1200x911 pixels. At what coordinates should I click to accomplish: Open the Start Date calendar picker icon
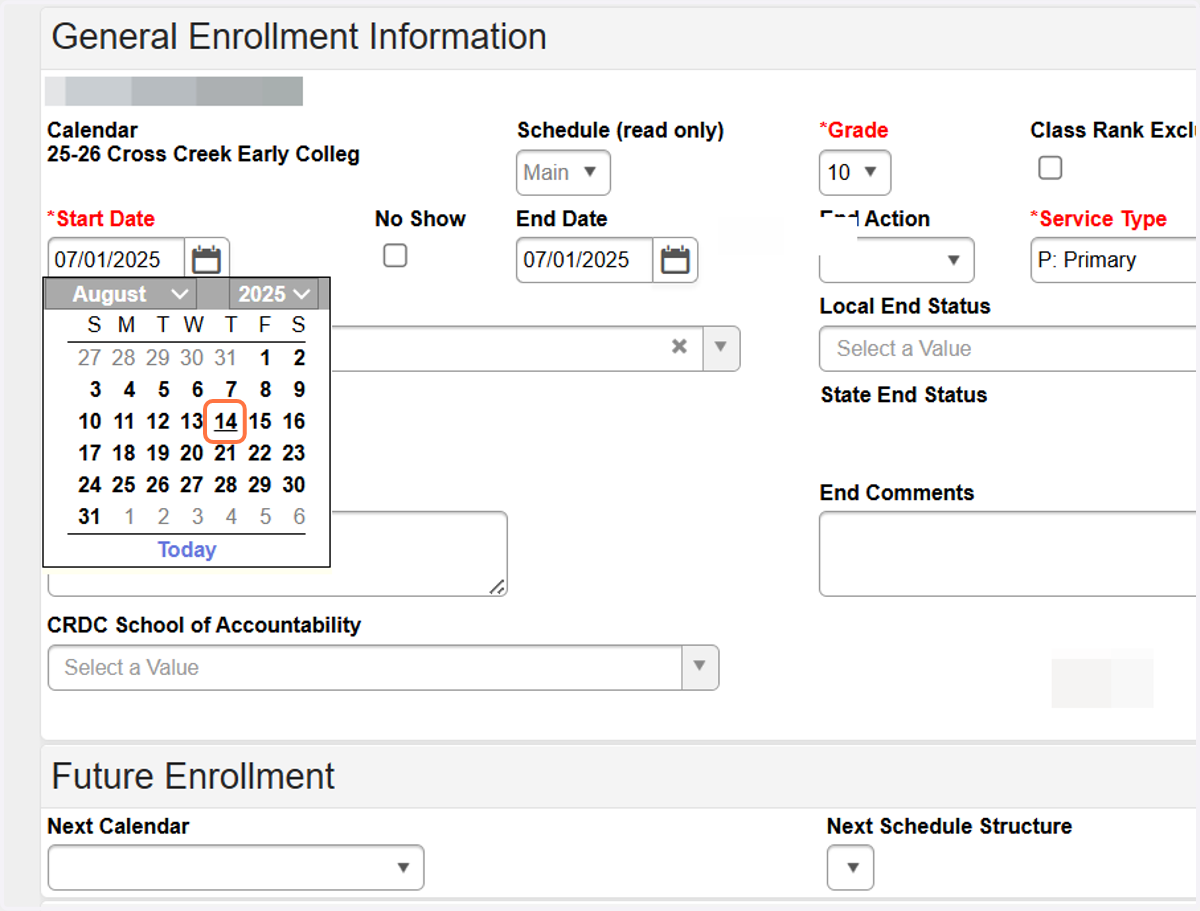(x=207, y=260)
